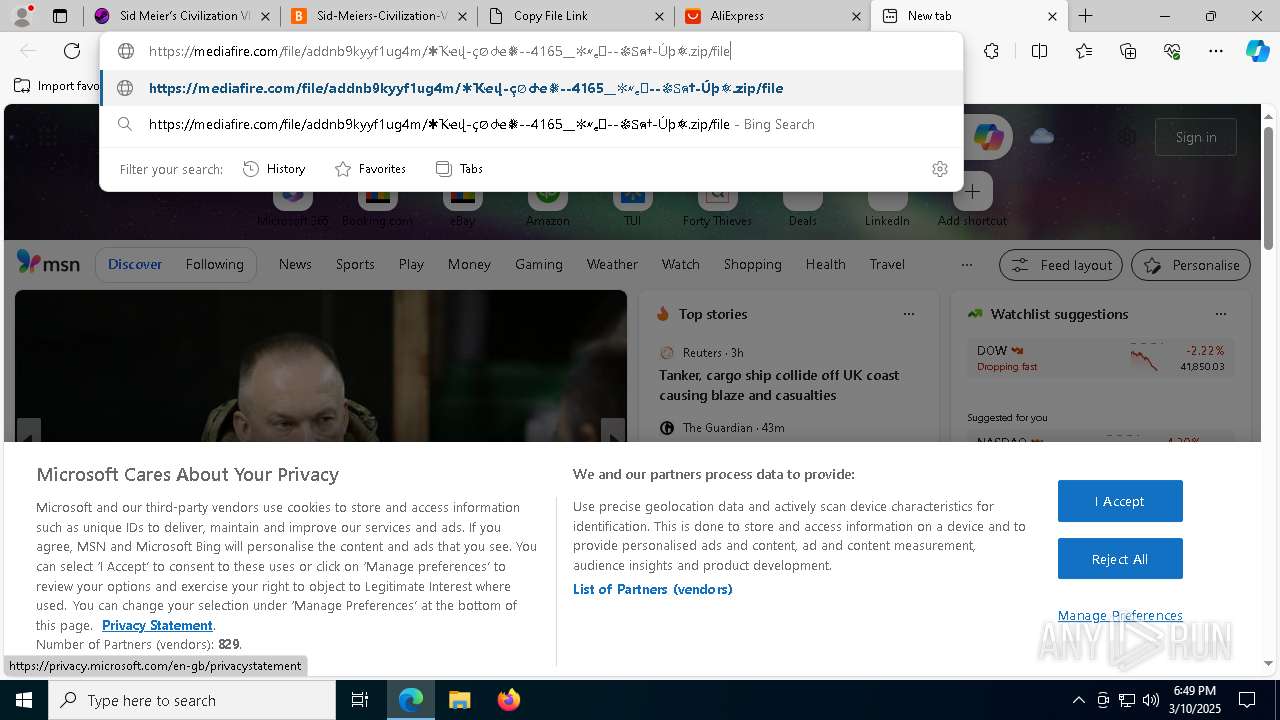This screenshot has width=1280, height=720.
Task: Open the Travel category
Action: click(x=887, y=264)
